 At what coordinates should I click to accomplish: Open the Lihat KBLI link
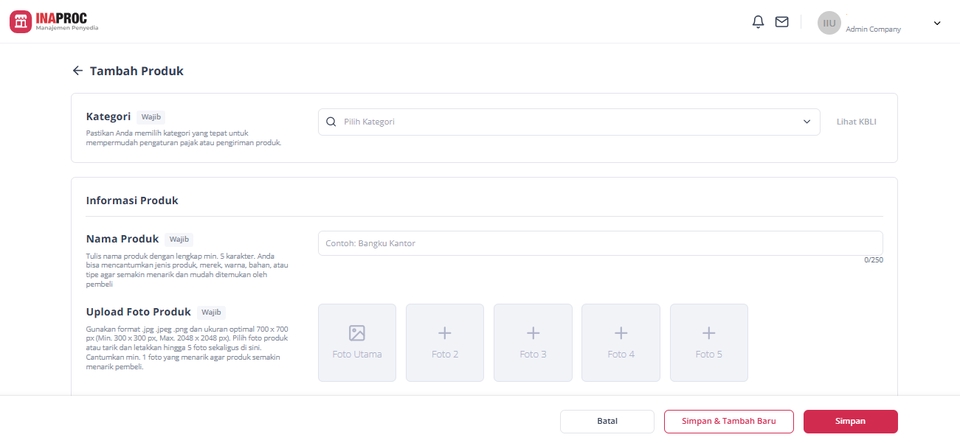[x=856, y=122]
